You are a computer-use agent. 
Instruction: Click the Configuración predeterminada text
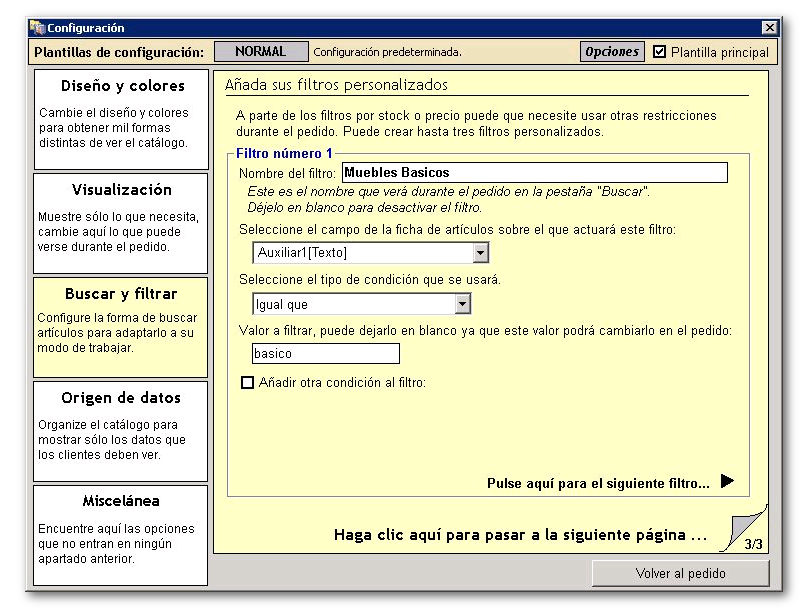tap(387, 52)
